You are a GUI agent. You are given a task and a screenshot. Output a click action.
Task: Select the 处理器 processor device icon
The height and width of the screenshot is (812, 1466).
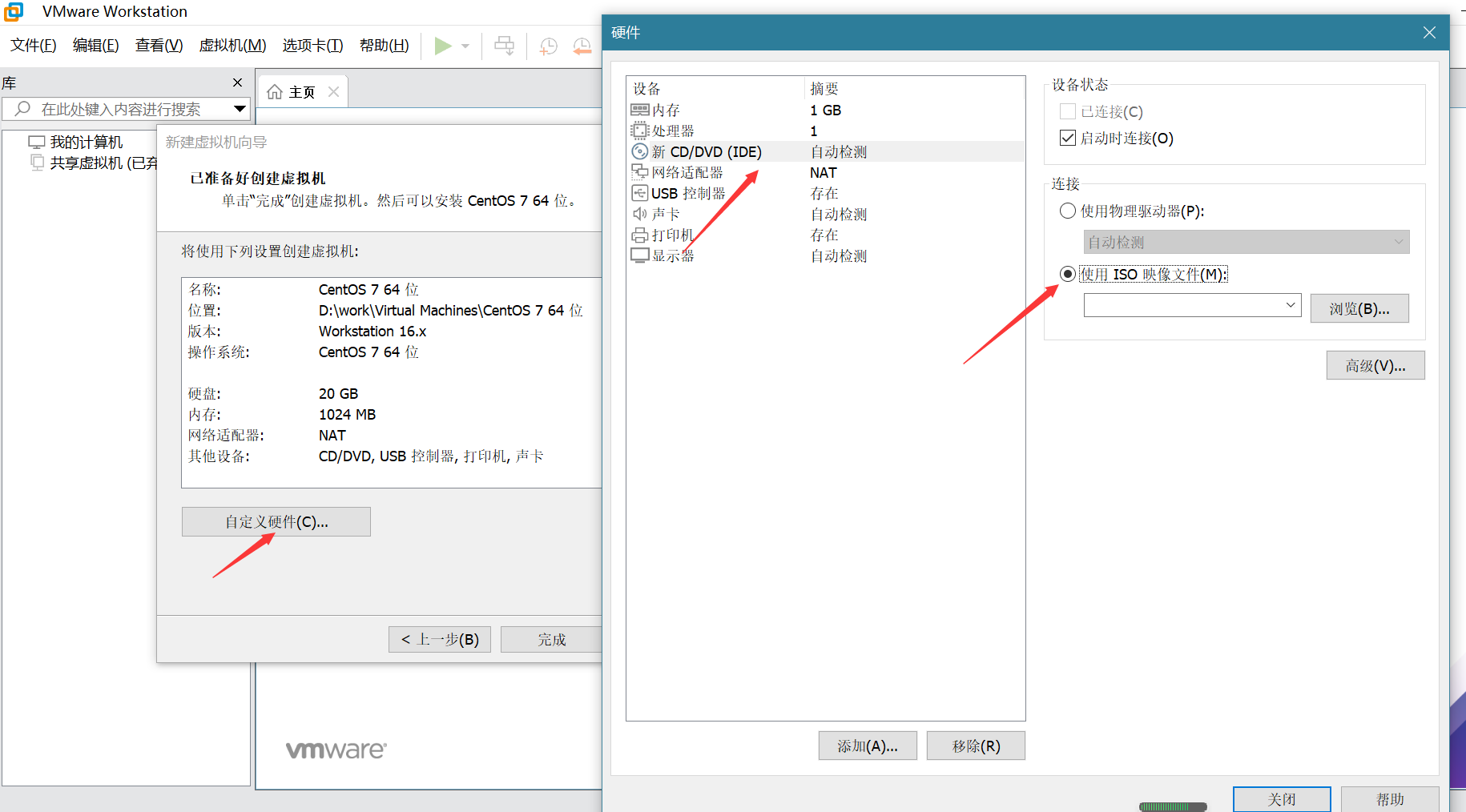(640, 131)
